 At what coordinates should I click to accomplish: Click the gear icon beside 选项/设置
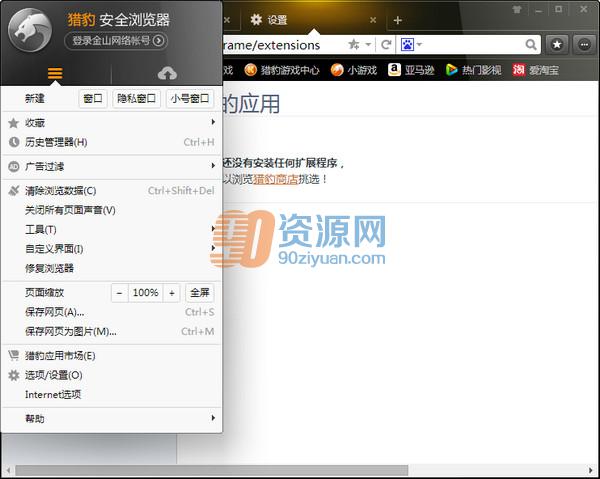click(x=14, y=375)
